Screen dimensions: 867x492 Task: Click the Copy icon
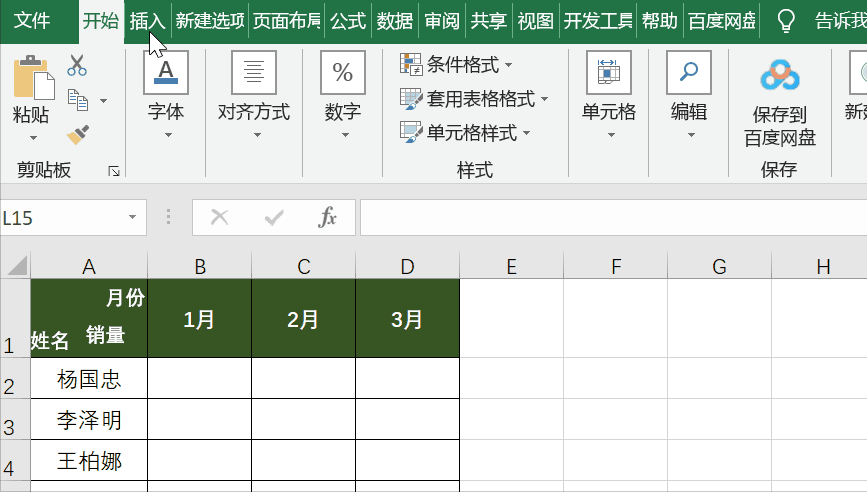[78, 100]
